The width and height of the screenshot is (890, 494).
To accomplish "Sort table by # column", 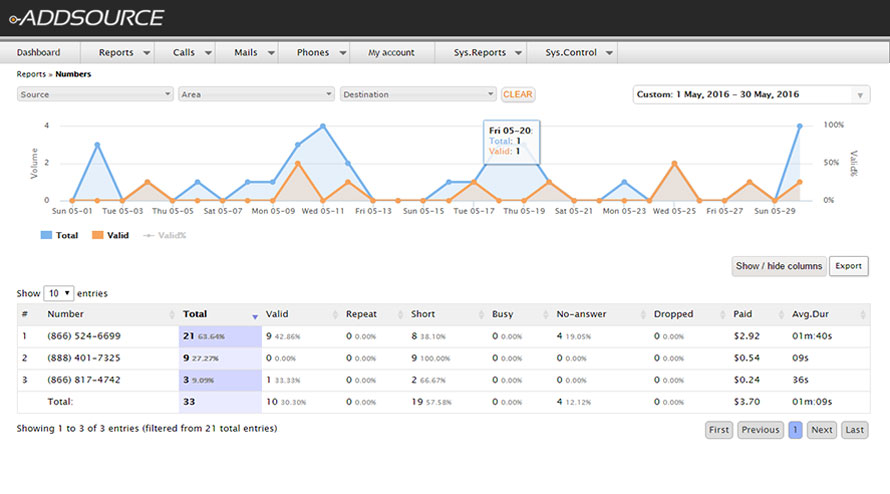I will [x=24, y=314].
